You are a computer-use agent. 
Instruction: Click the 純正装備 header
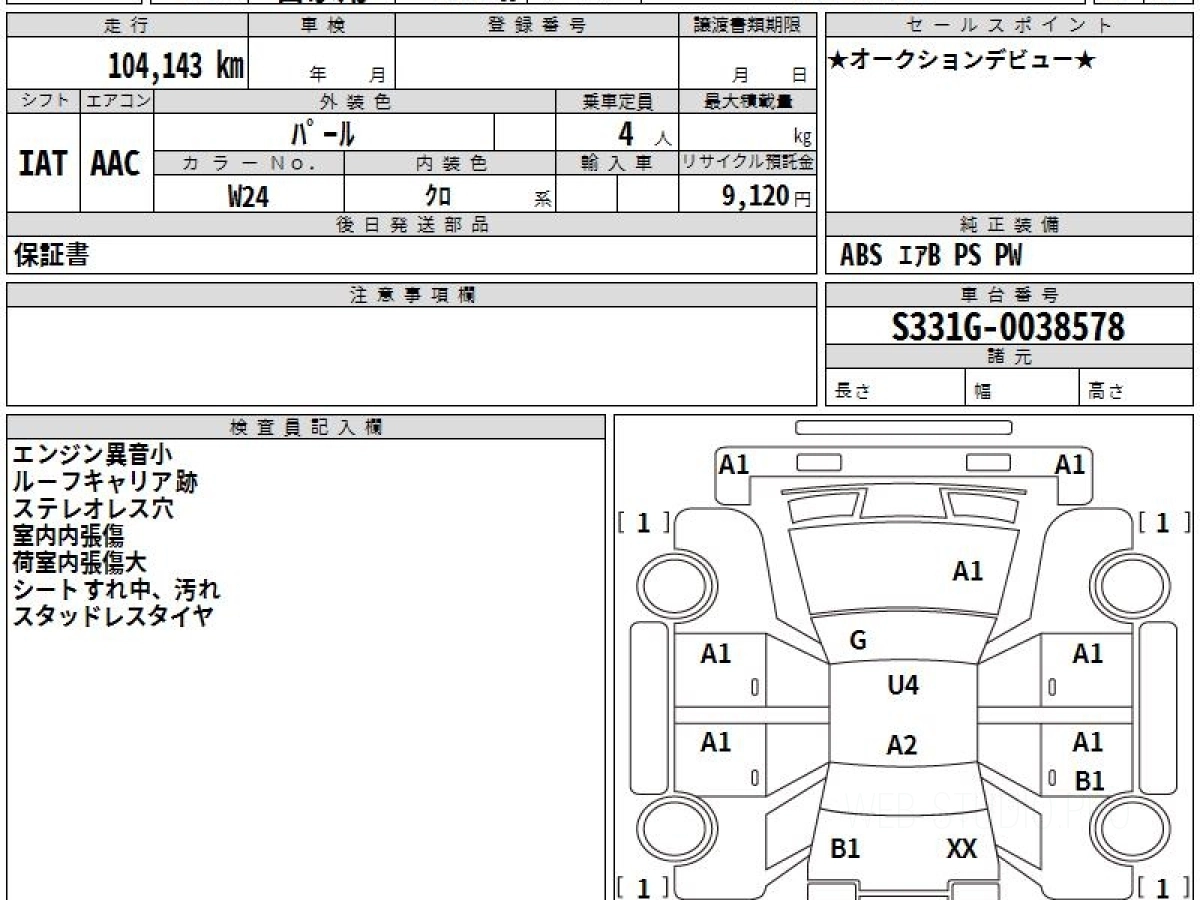(1009, 225)
